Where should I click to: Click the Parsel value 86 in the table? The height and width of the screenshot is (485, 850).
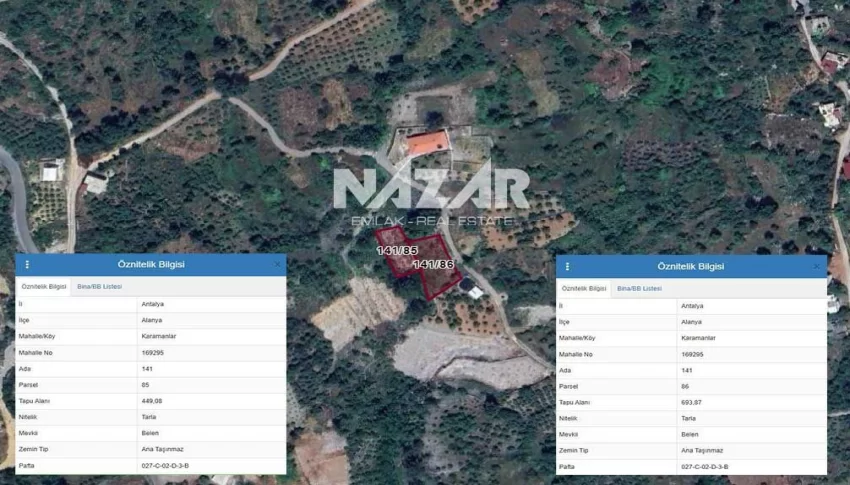point(685,386)
